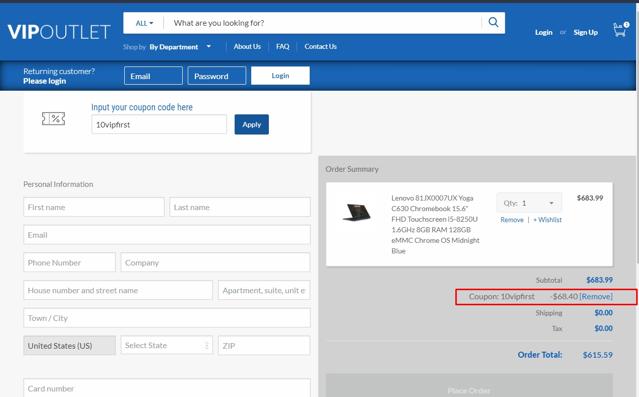Click the returning customer Password field
Image resolution: width=639 pixels, height=397 pixels.
(217, 76)
